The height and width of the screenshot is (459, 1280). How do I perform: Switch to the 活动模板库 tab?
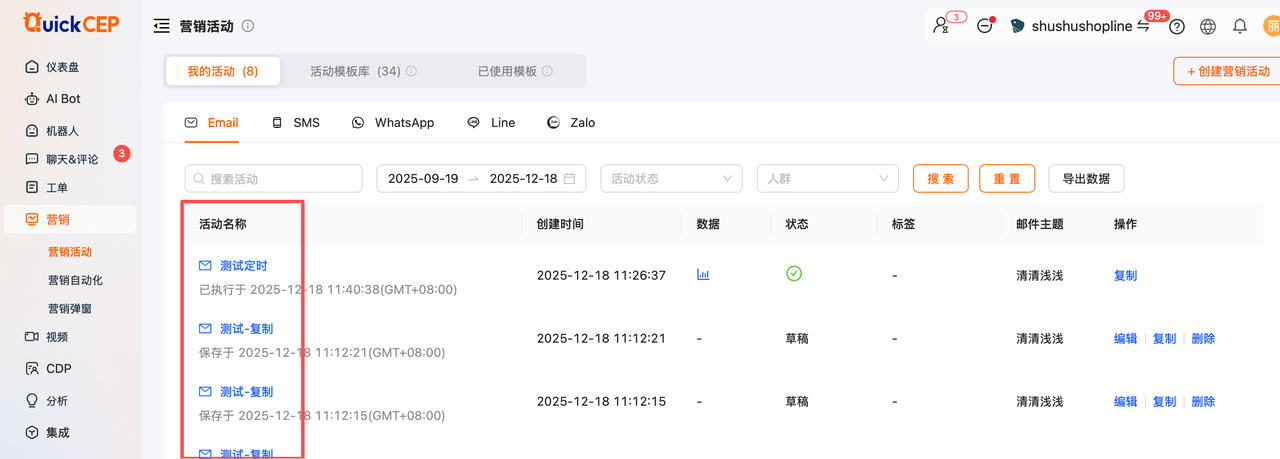pos(355,71)
